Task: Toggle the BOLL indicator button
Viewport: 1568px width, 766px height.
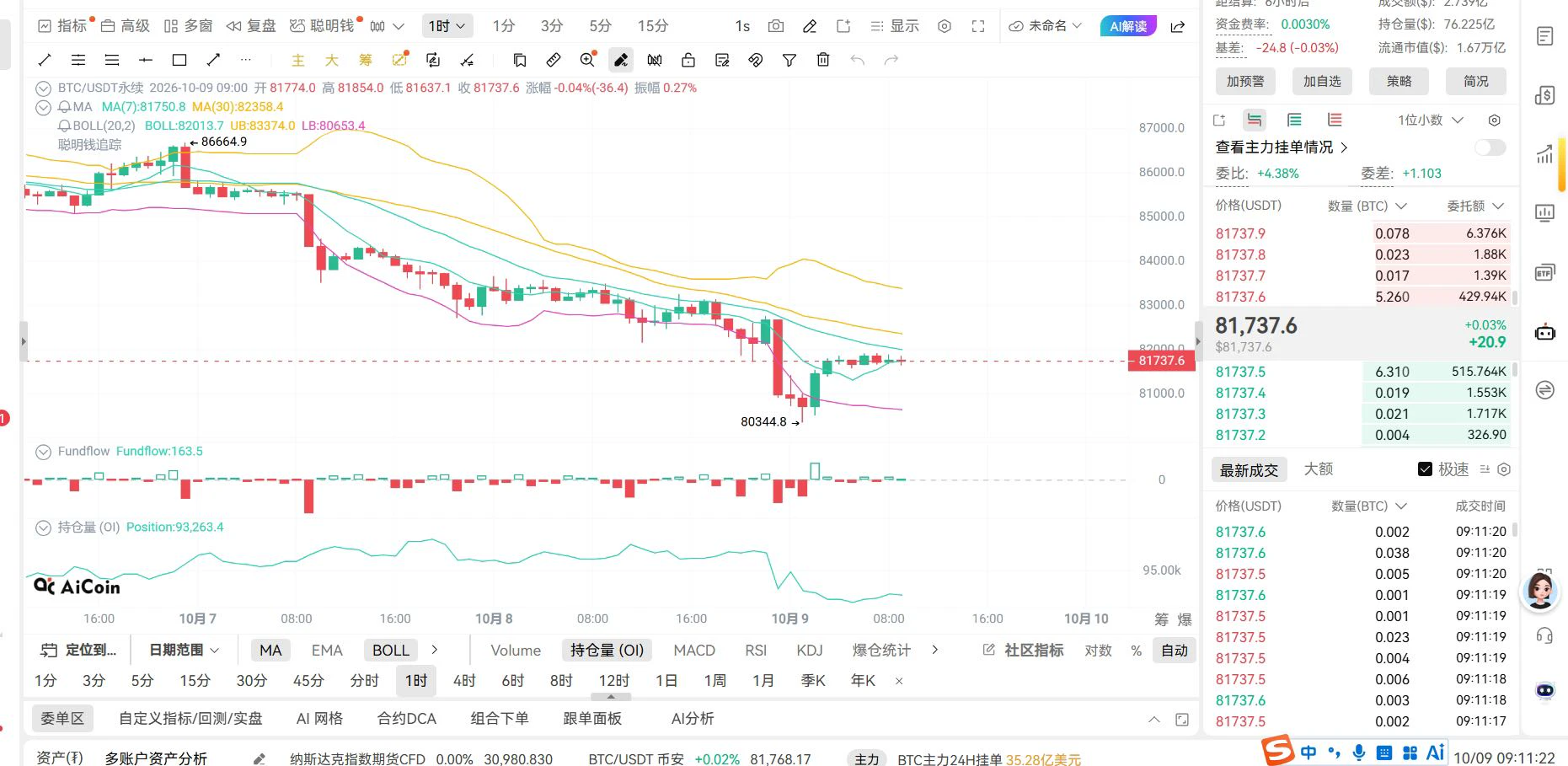Action: click(391, 650)
